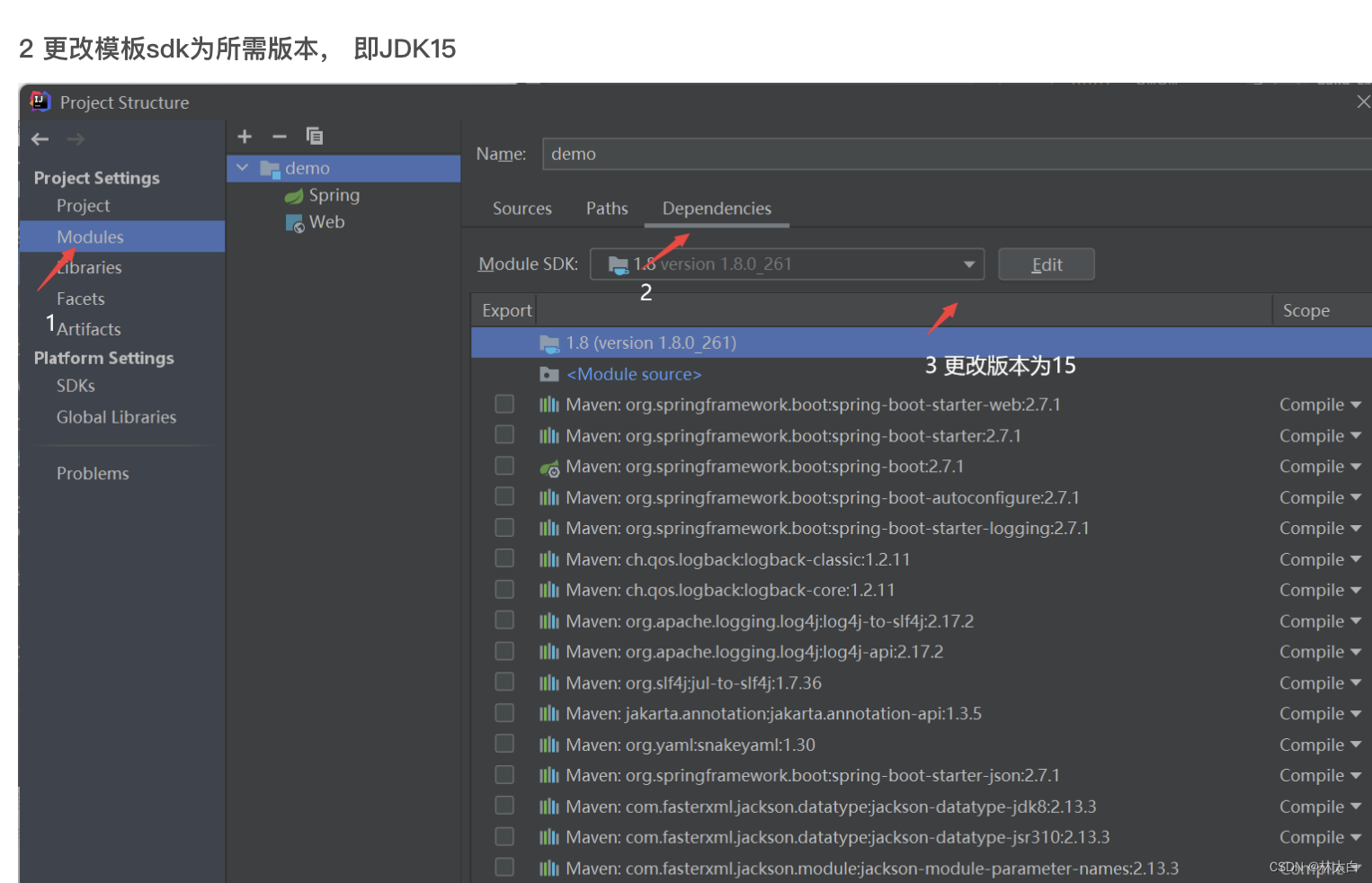Switch to the Dependencies tab

click(717, 209)
